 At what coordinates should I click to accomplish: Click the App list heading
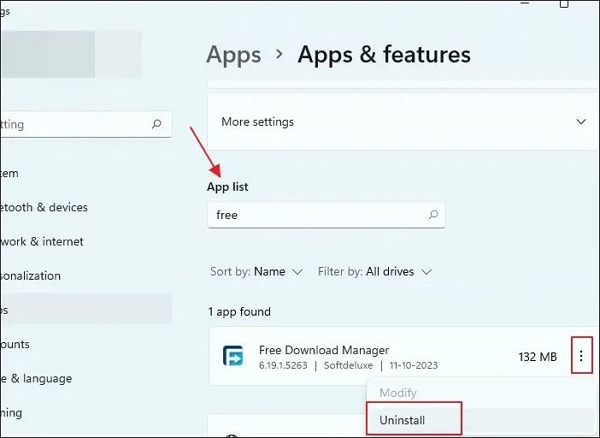[x=227, y=187]
